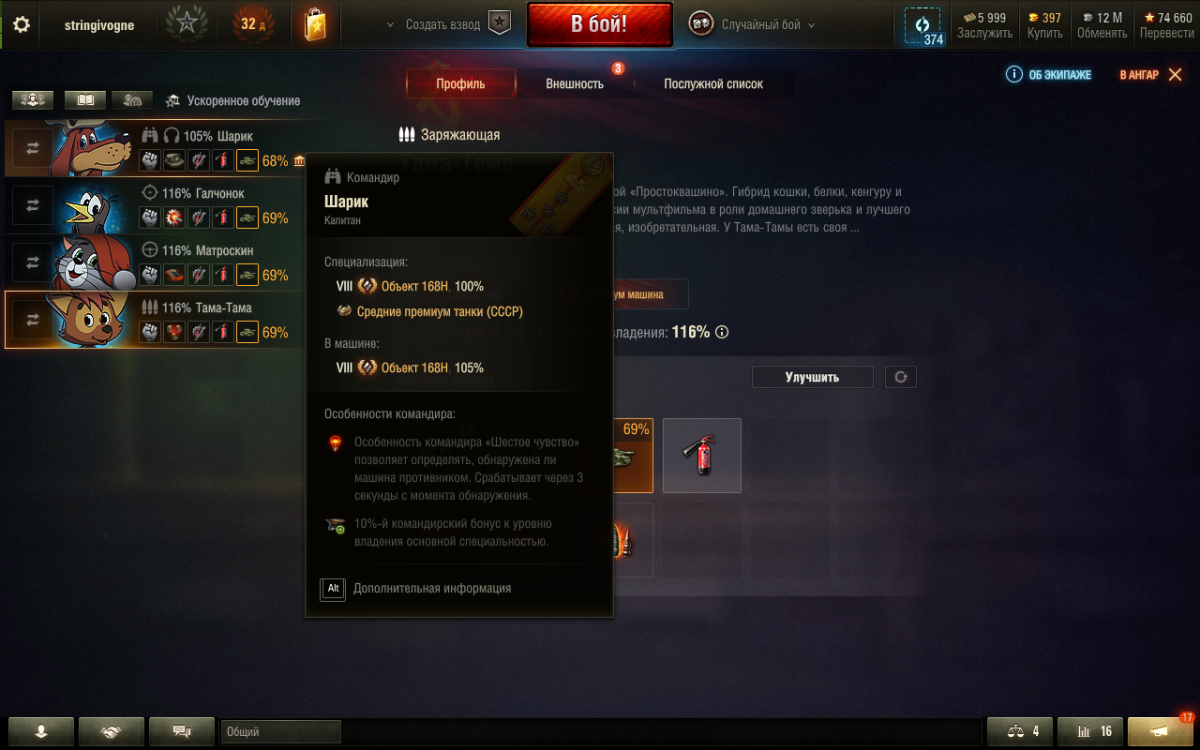Open the chat channels icon at the bottom

click(182, 731)
